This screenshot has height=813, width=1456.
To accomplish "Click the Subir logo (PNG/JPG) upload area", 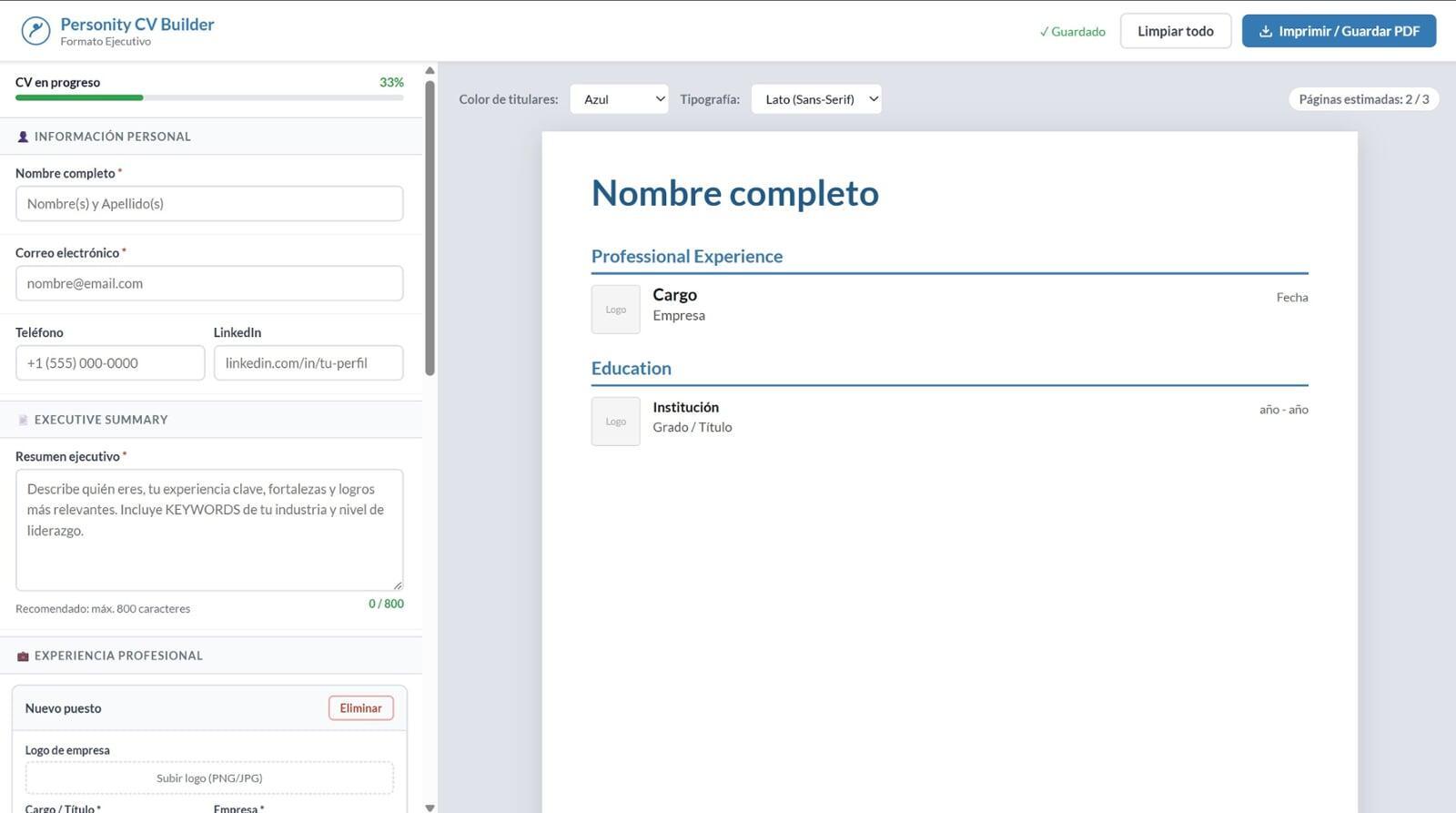I will (x=209, y=777).
